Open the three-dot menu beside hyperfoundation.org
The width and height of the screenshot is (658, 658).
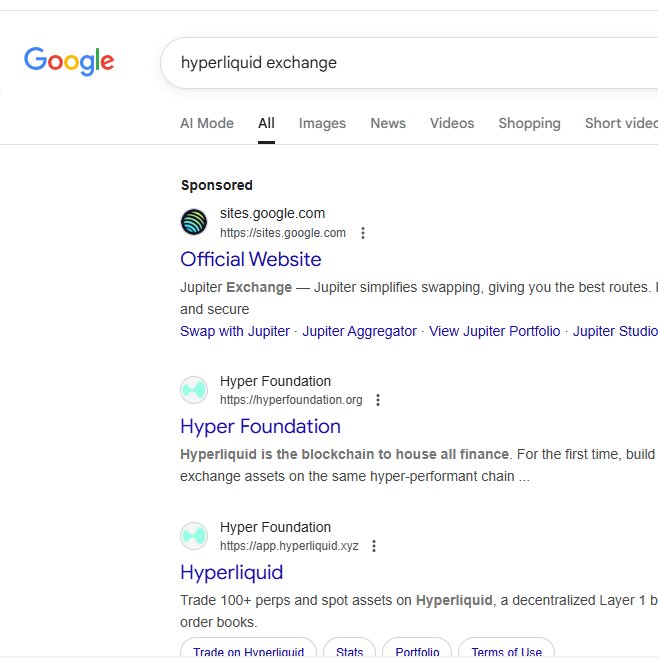point(378,400)
